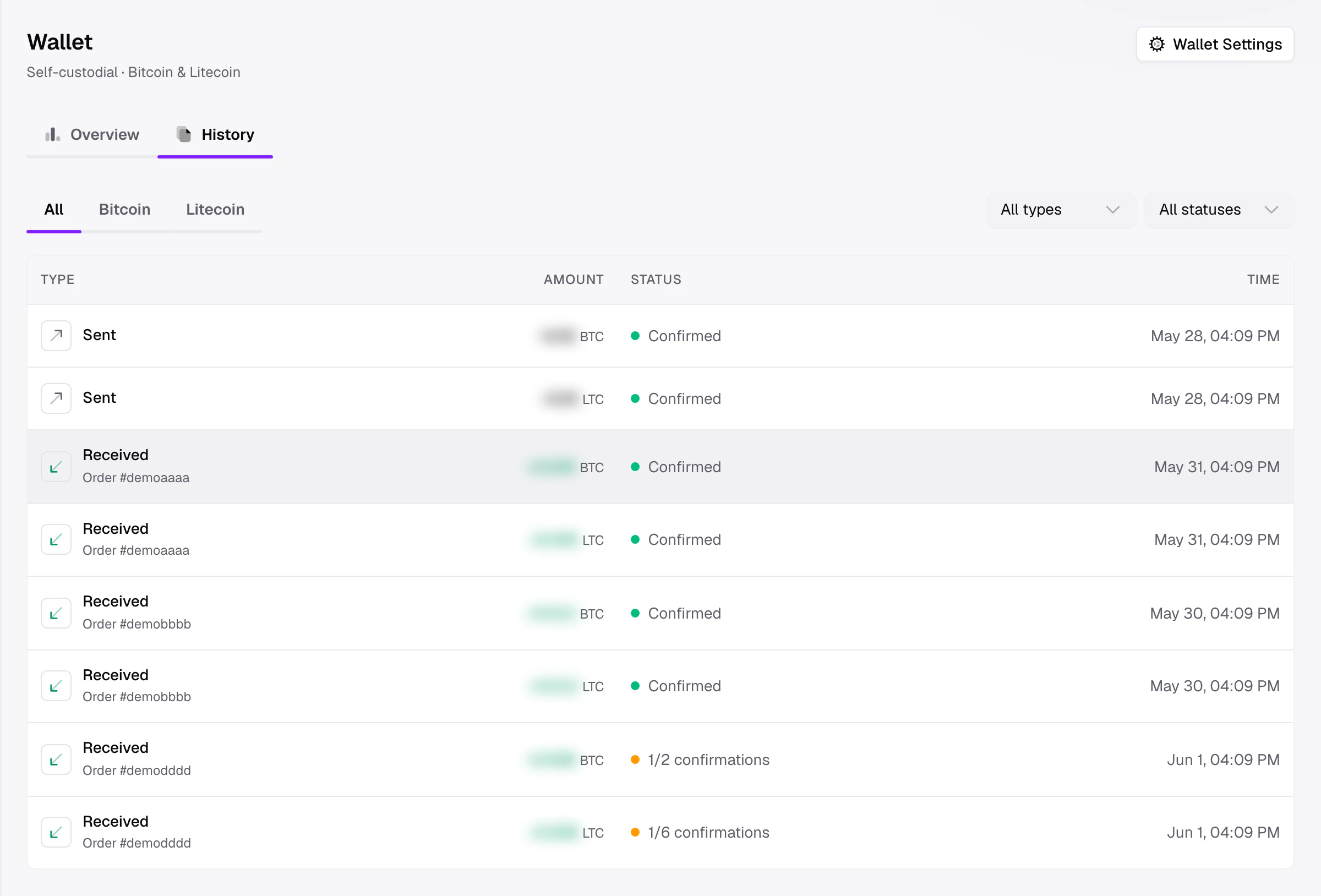Filter history by Bitcoin
Viewport: 1321px width, 896px height.
[124, 210]
